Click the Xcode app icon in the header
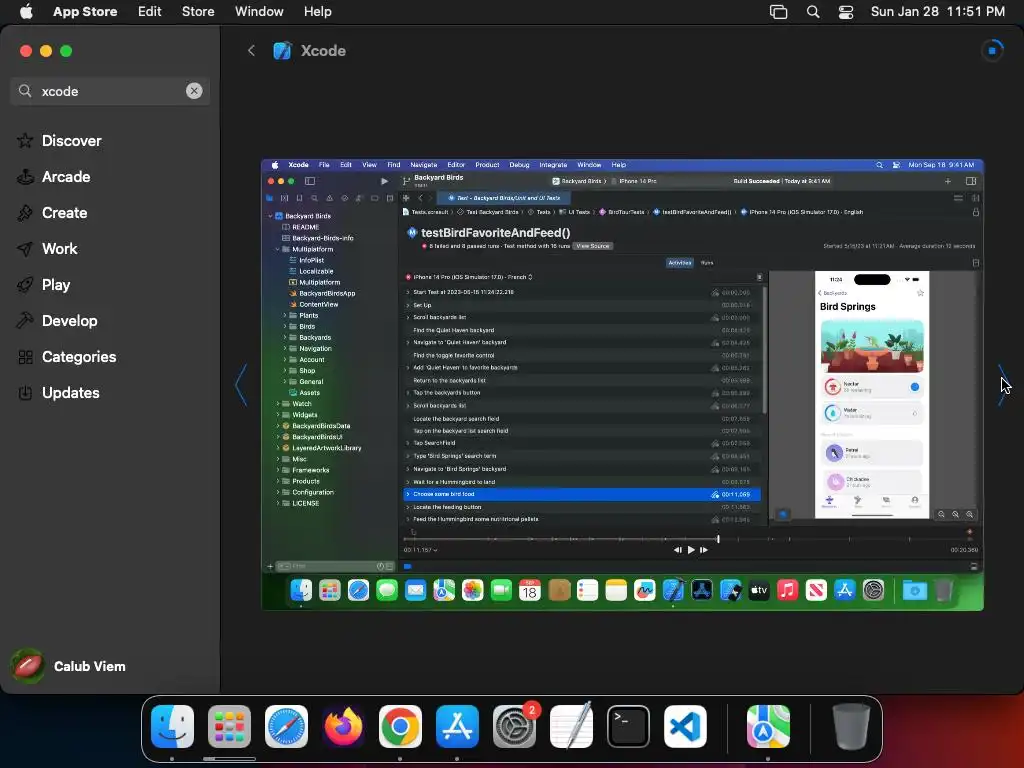1024x768 pixels. (x=282, y=50)
